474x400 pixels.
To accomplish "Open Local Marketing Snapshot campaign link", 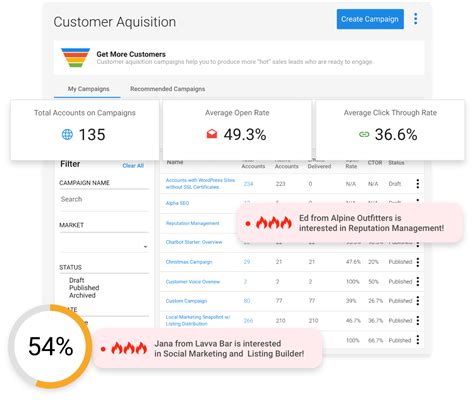I will click(198, 320).
